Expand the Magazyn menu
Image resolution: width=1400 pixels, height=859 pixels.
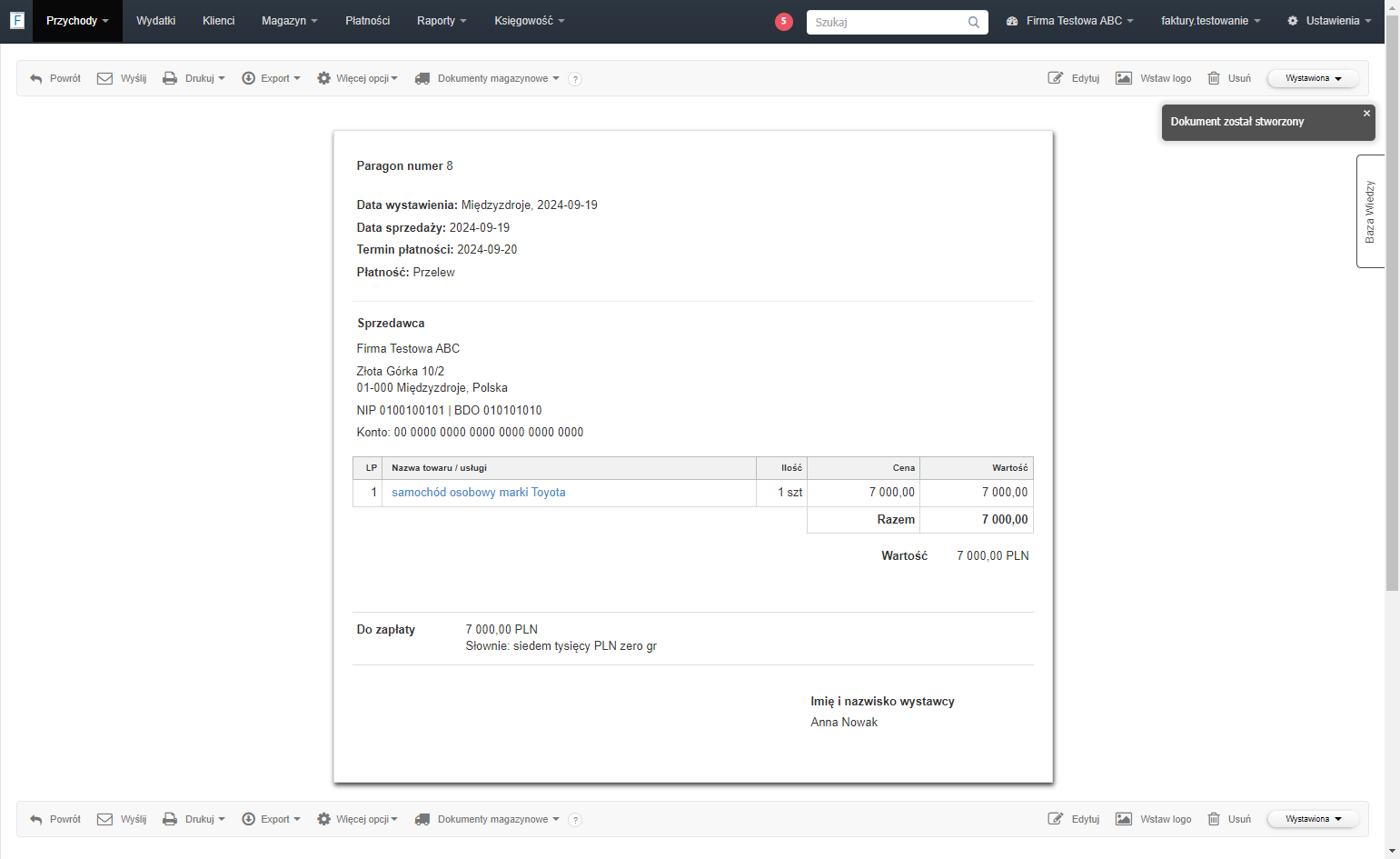[x=289, y=21]
